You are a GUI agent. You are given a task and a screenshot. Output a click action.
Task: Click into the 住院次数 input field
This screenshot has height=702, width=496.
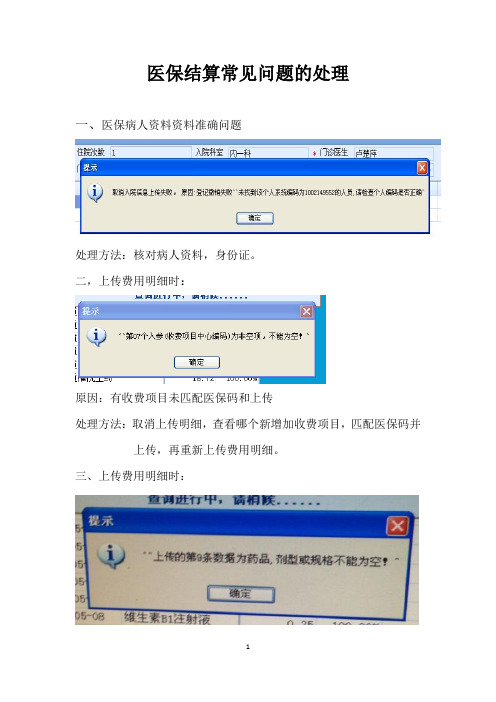[150, 153]
